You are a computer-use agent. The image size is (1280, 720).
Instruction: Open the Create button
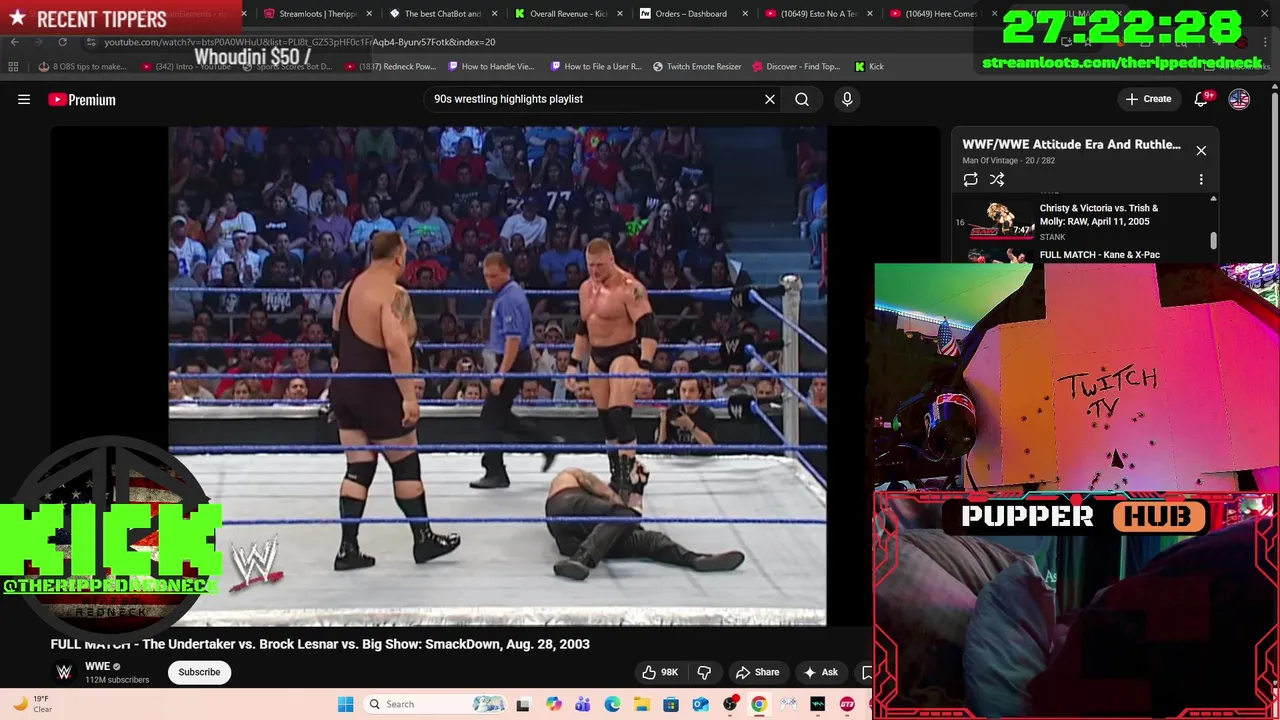pos(1148,99)
